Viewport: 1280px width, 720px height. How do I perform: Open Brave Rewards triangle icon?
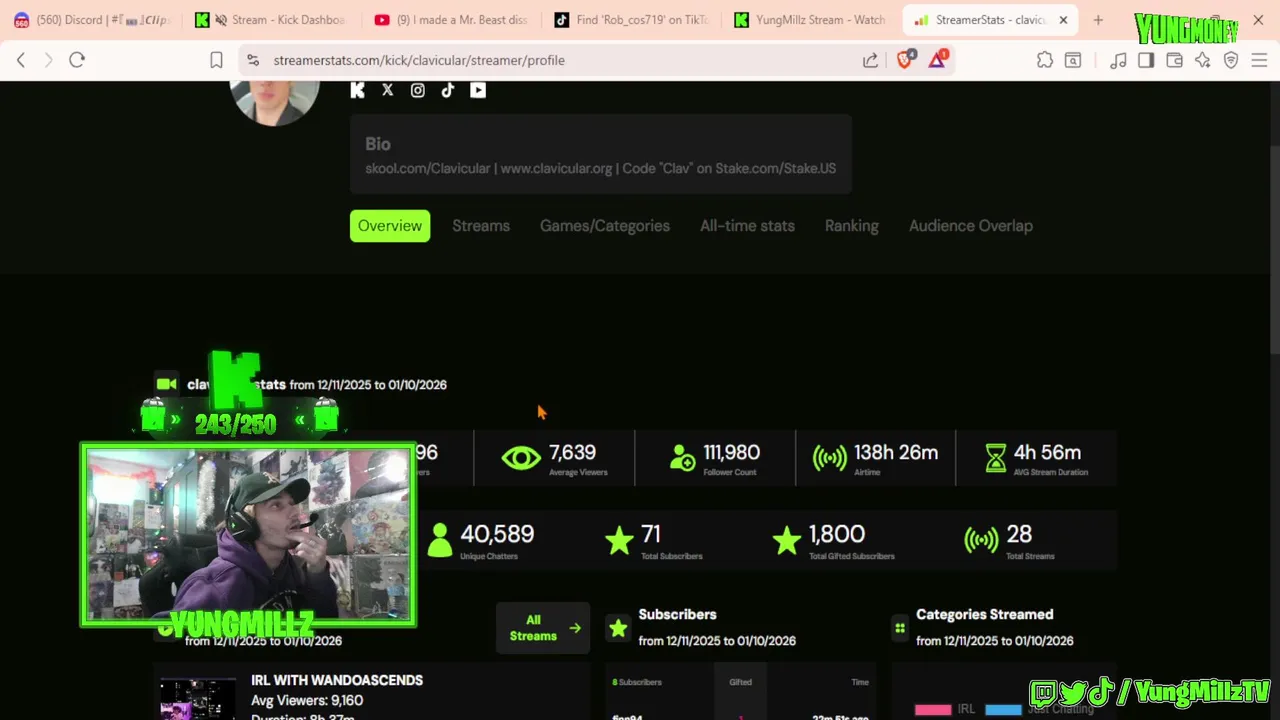coord(938,59)
